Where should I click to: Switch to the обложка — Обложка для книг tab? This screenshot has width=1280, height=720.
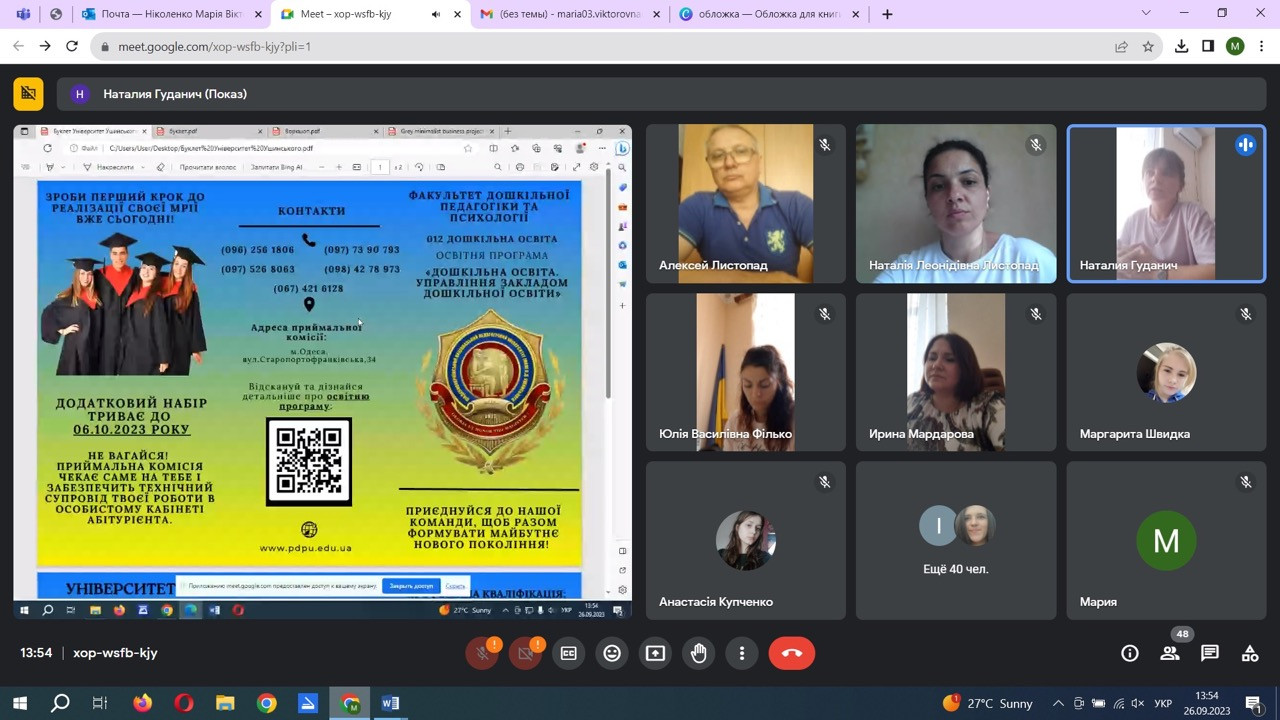(x=768, y=14)
